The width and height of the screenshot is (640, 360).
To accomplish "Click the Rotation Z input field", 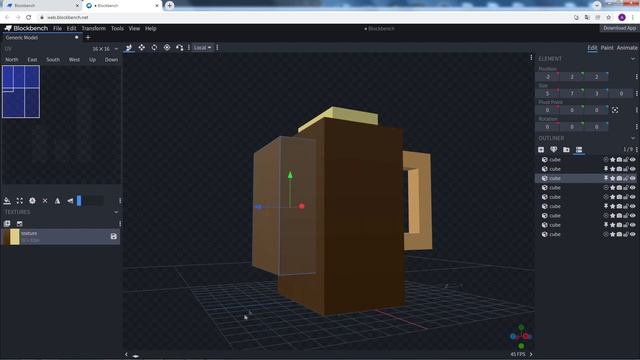I will click(596, 127).
